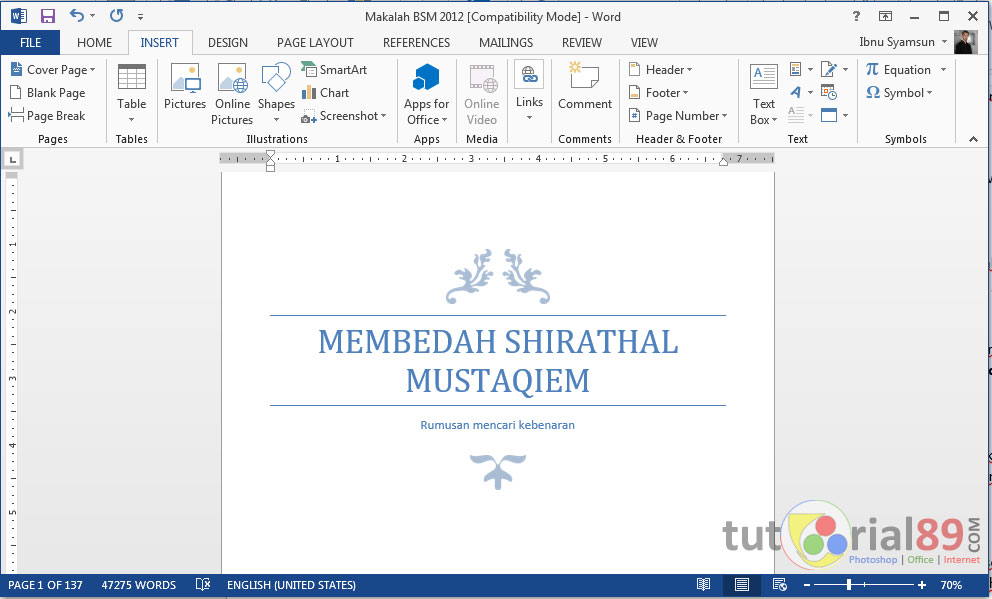The height and width of the screenshot is (599, 992).
Task: Open Customize Quick Access Toolbar dropdown
Action: tap(140, 16)
